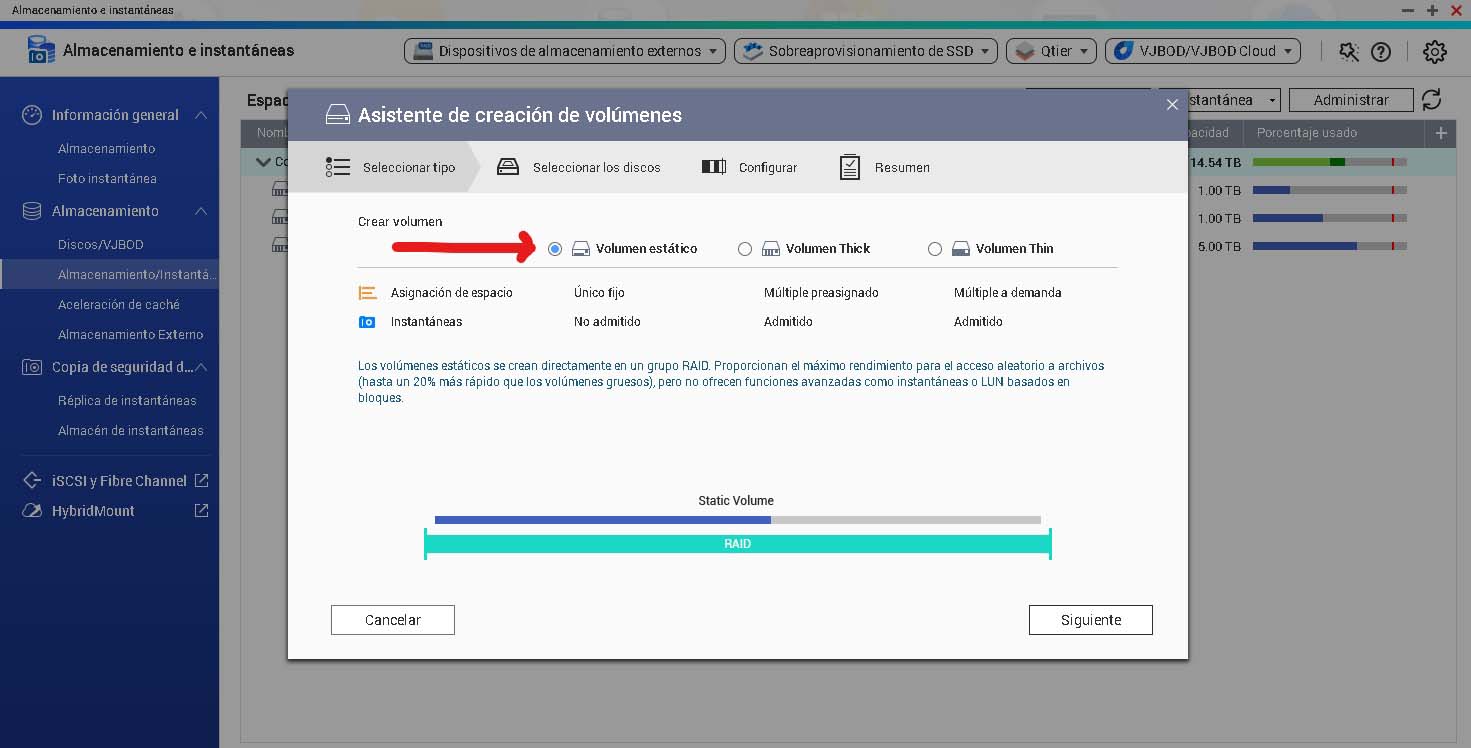Go to Aceleración de caché sidebar item
1471x748 pixels.
pos(118,305)
